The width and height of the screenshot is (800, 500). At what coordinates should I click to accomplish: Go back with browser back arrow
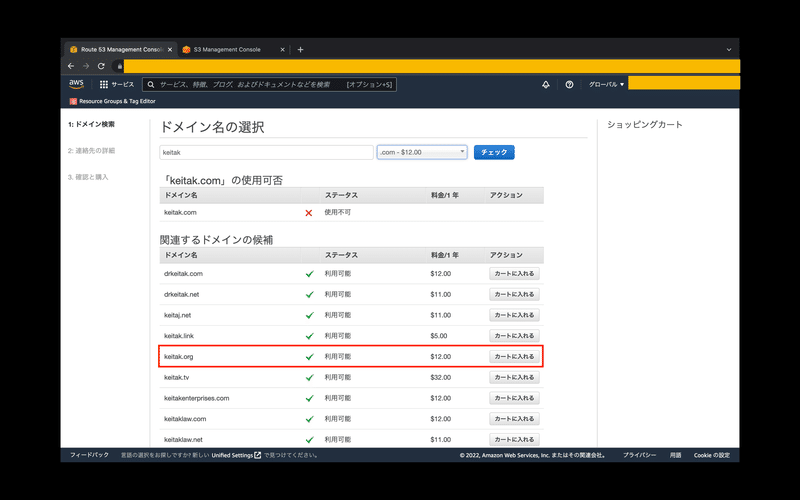(71, 66)
